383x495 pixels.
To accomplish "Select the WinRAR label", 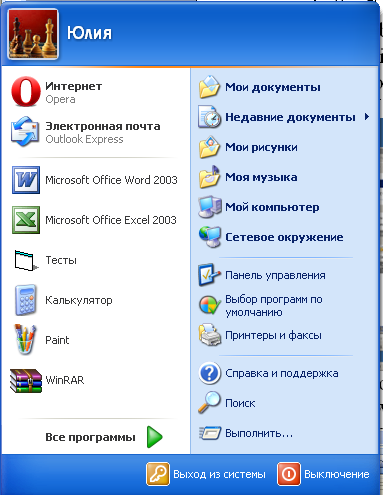I will point(65,380).
